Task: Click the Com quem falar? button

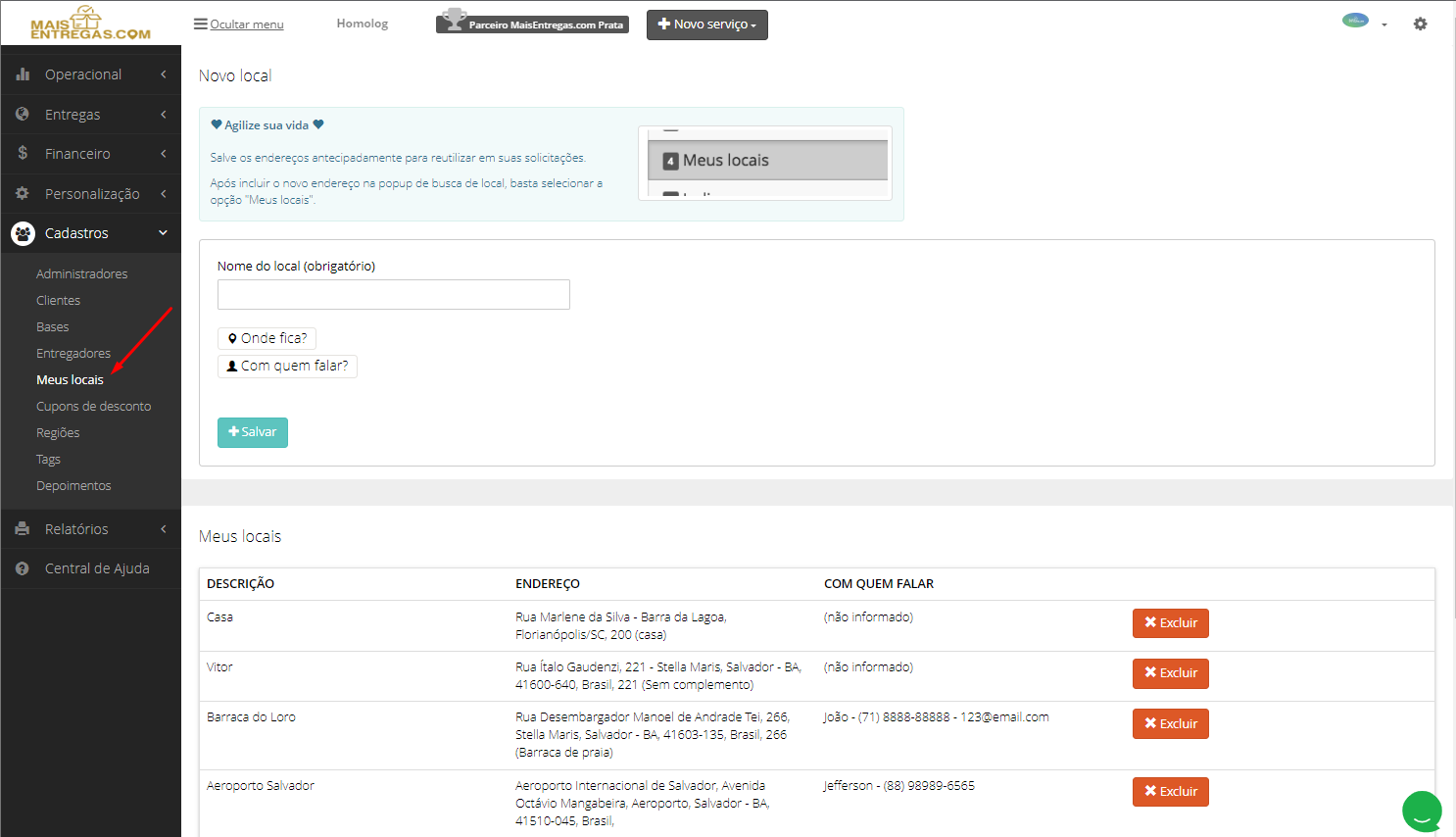Action: pyautogui.click(x=287, y=366)
